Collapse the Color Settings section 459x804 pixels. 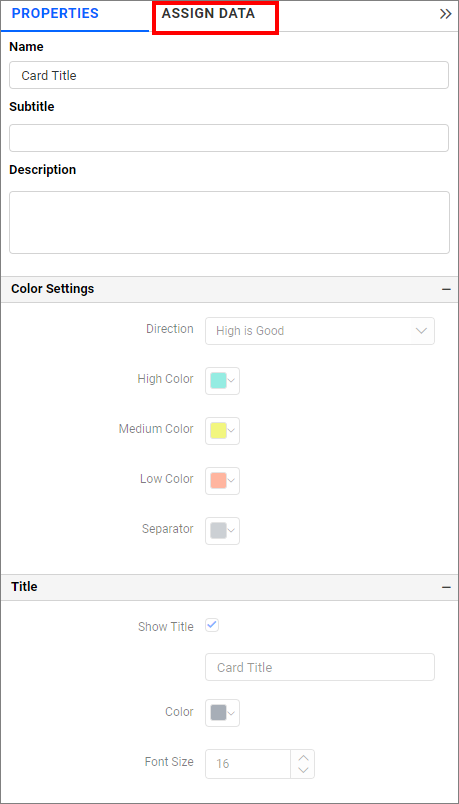pyautogui.click(x=446, y=289)
